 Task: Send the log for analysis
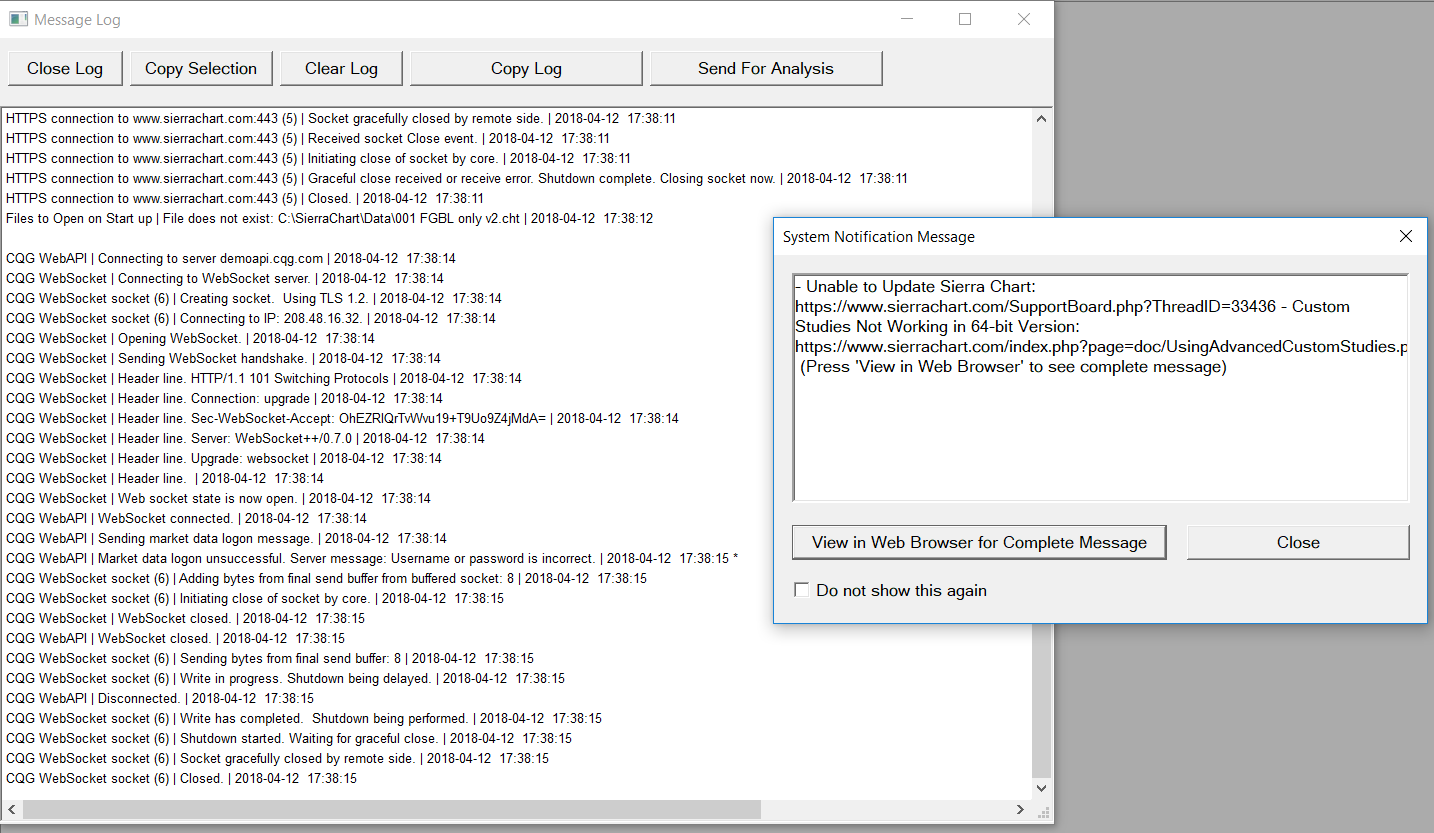[766, 68]
